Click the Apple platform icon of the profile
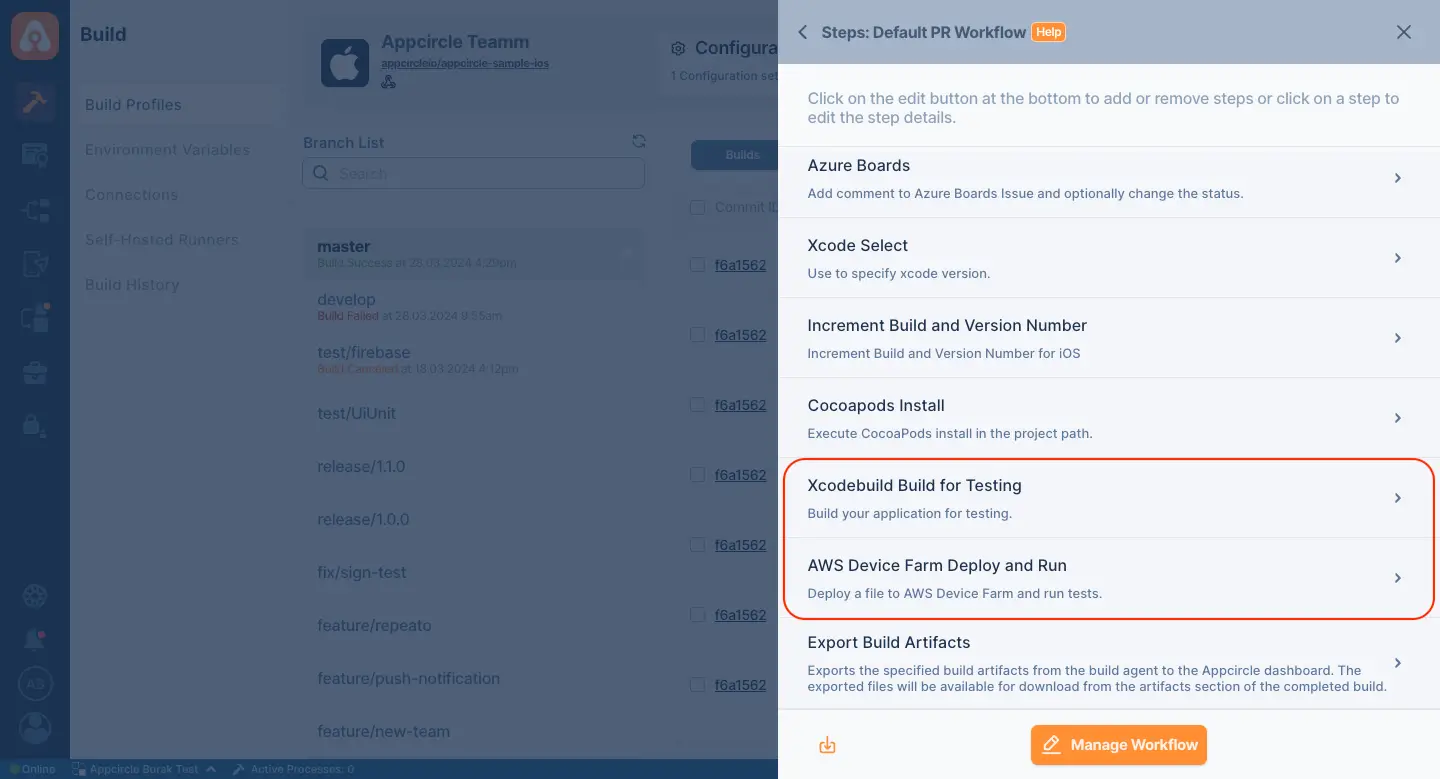1440x779 pixels. (345, 63)
